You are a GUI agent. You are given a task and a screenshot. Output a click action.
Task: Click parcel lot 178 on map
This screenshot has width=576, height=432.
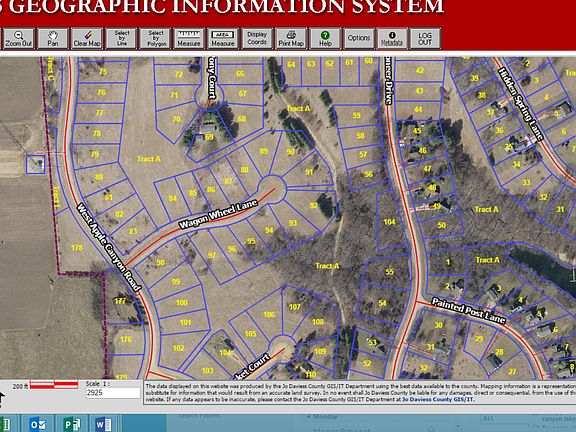[77, 248]
